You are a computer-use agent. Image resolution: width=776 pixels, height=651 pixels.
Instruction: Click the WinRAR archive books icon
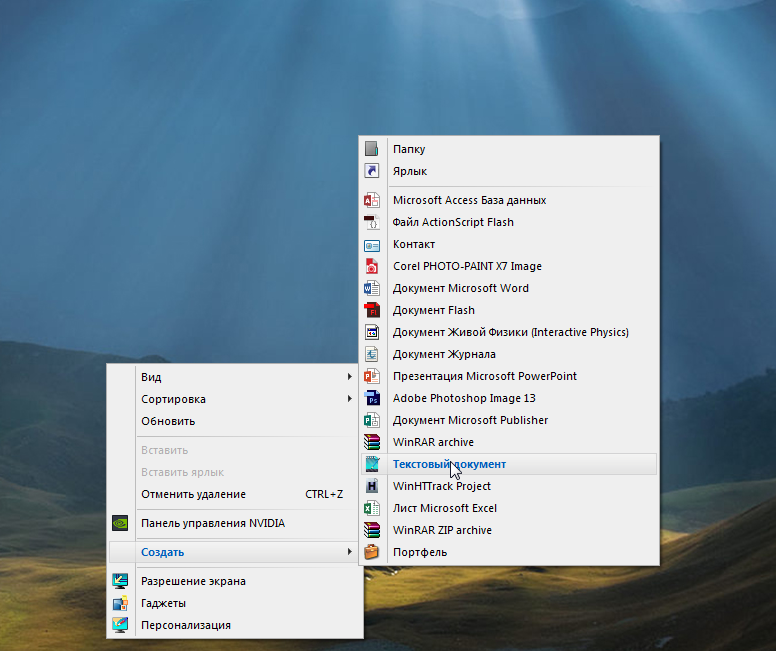[x=372, y=442]
